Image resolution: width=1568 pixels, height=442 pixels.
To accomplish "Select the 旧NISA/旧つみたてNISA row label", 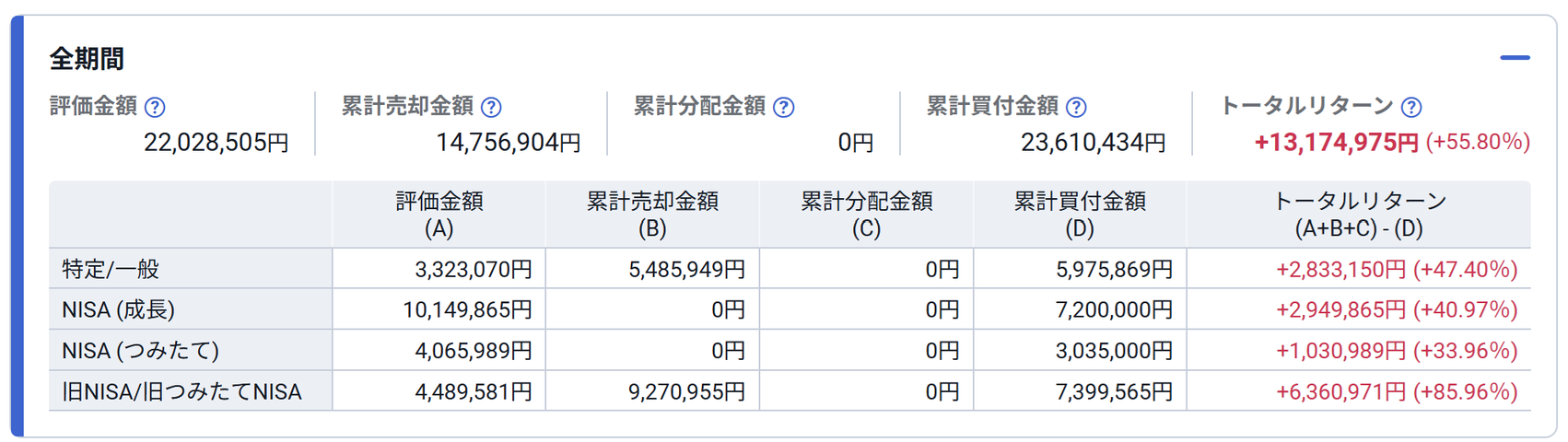I will pyautogui.click(x=181, y=392).
